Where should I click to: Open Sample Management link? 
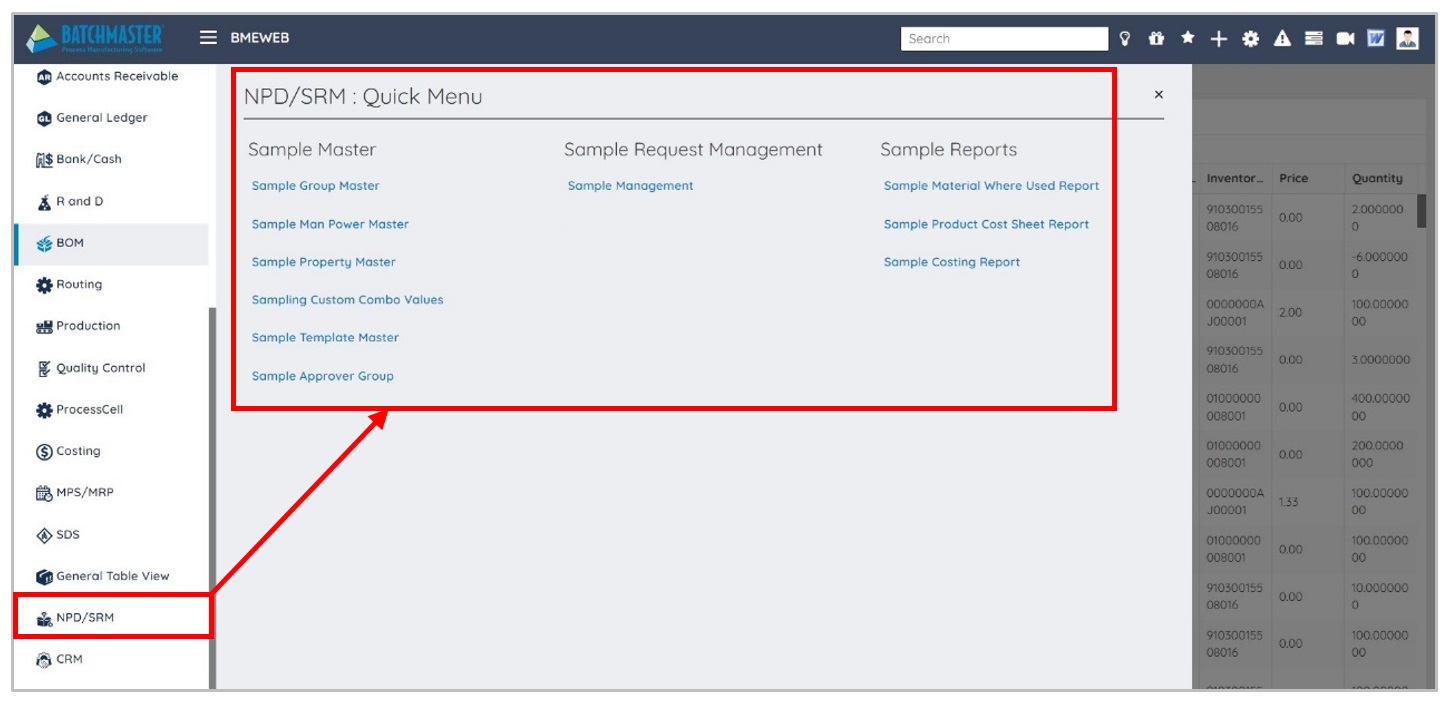630,186
